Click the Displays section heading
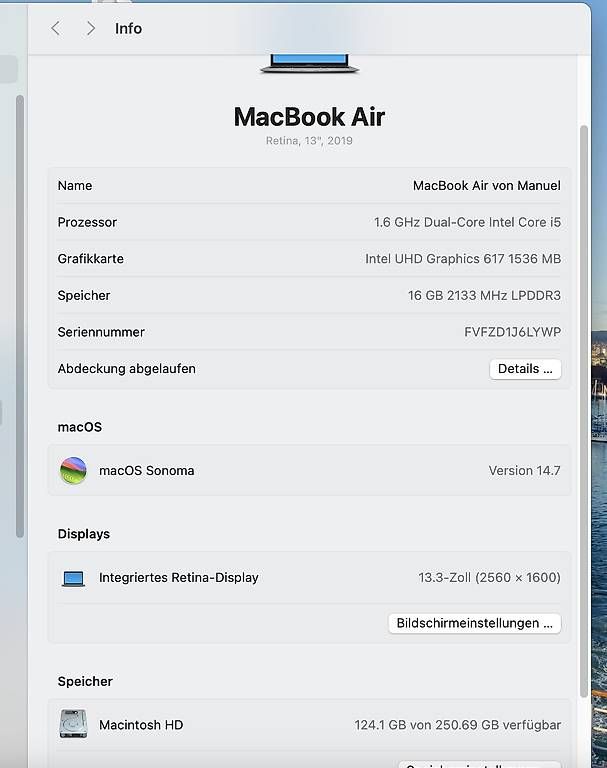607x768 pixels. point(84,534)
